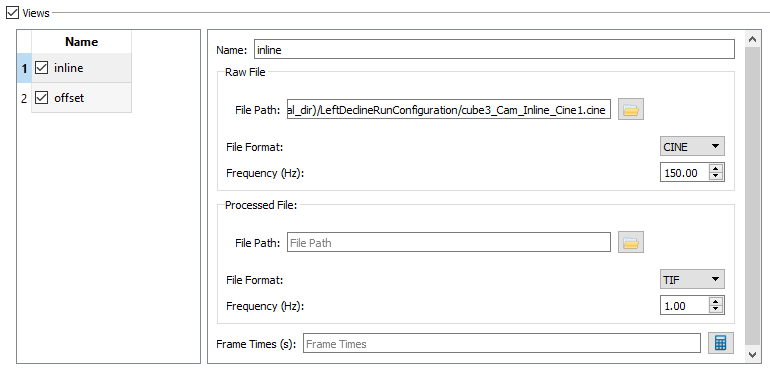Click the scrollbar down arrow
Viewport: 770px width, 374px height.
751,354
